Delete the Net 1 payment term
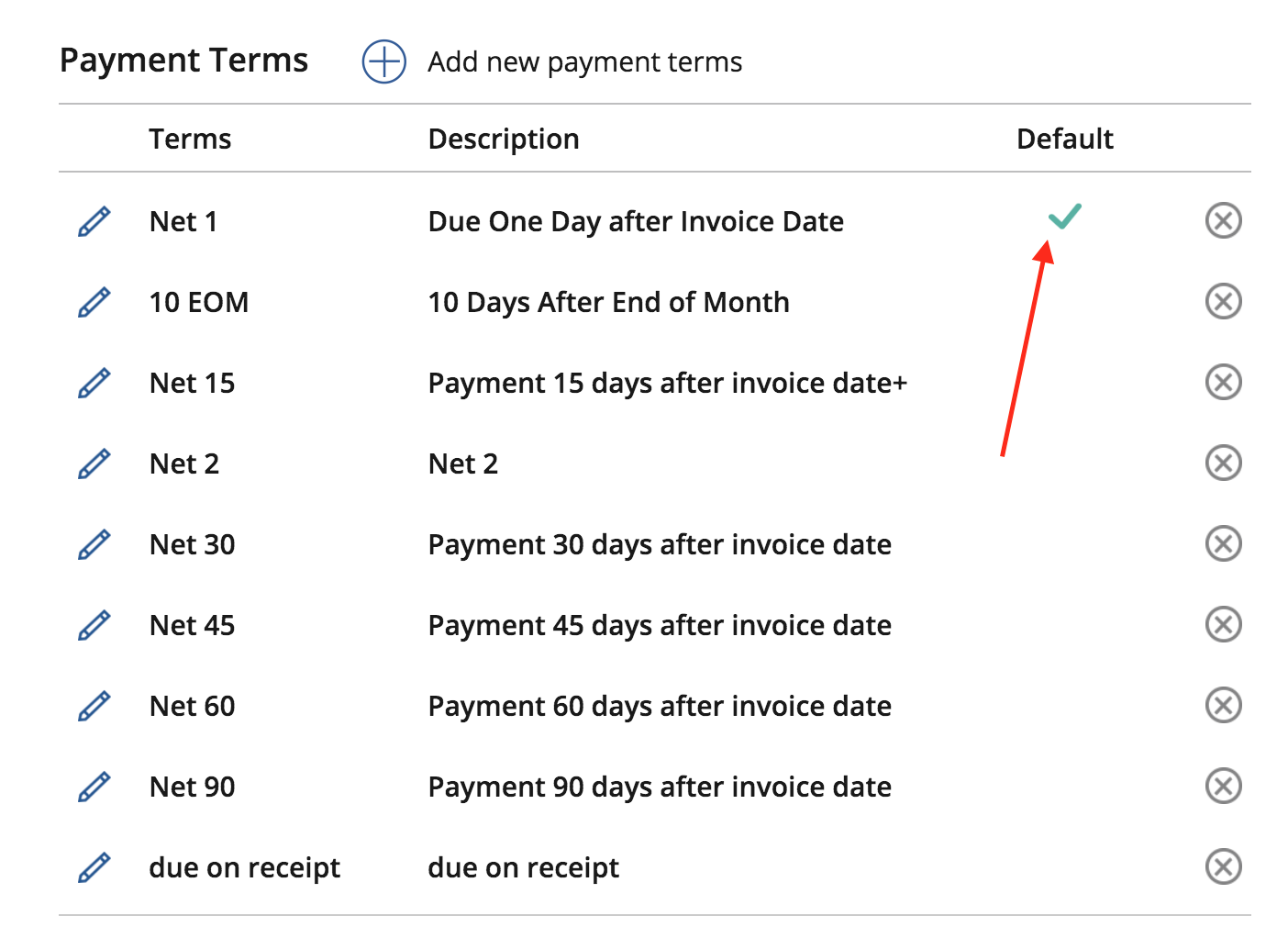This screenshot has width=1288, height=927. (1223, 220)
